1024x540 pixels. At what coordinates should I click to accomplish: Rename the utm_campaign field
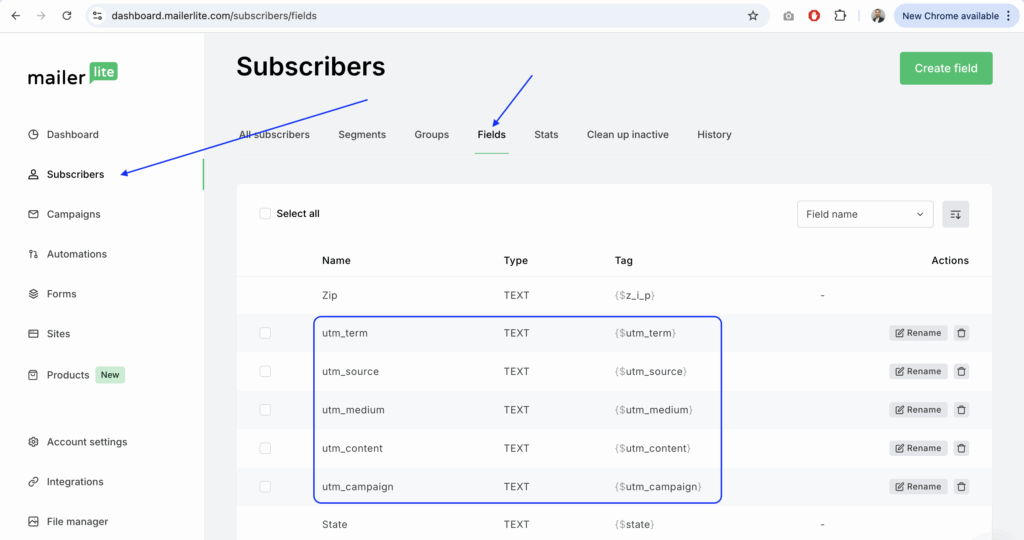918,486
